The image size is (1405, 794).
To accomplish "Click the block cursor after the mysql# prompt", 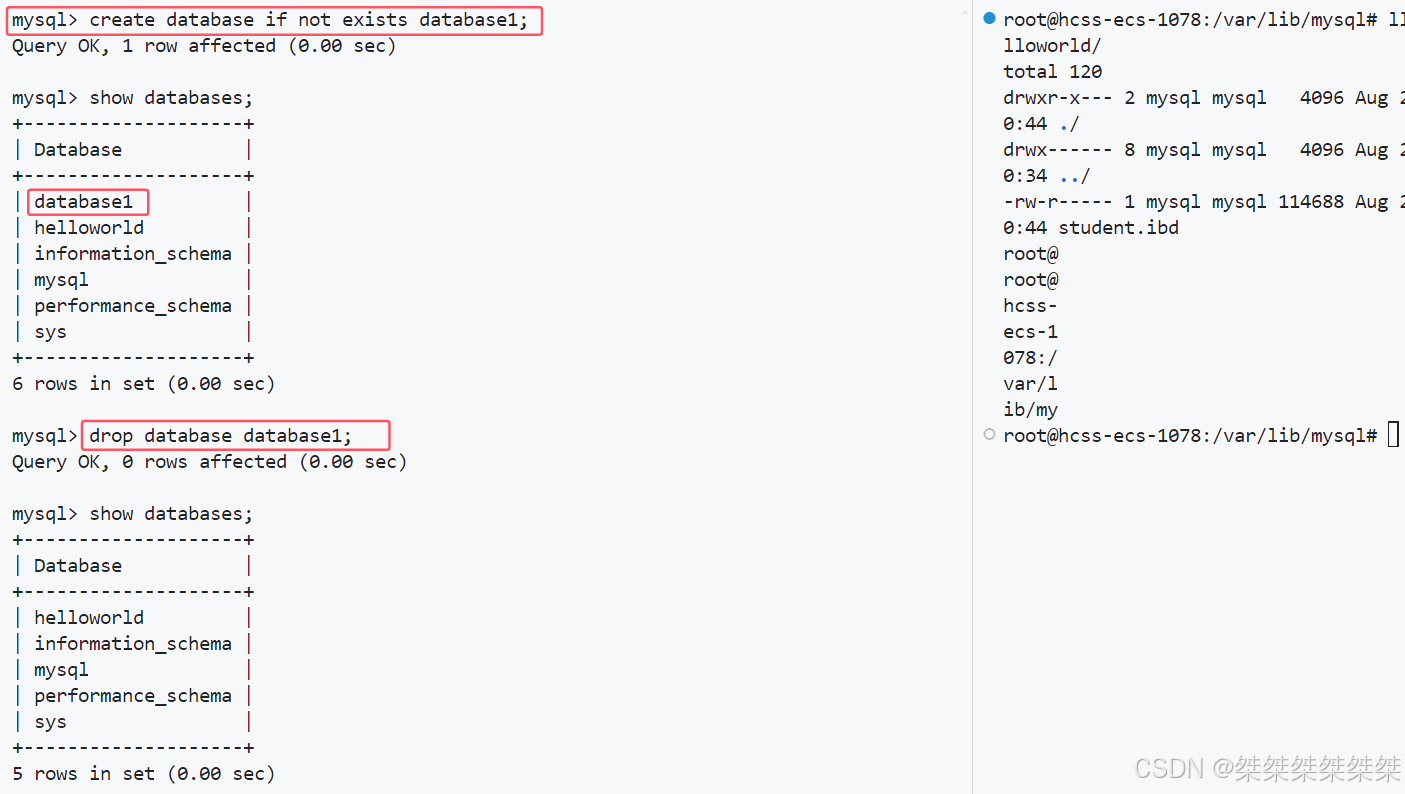I will pos(1394,434).
